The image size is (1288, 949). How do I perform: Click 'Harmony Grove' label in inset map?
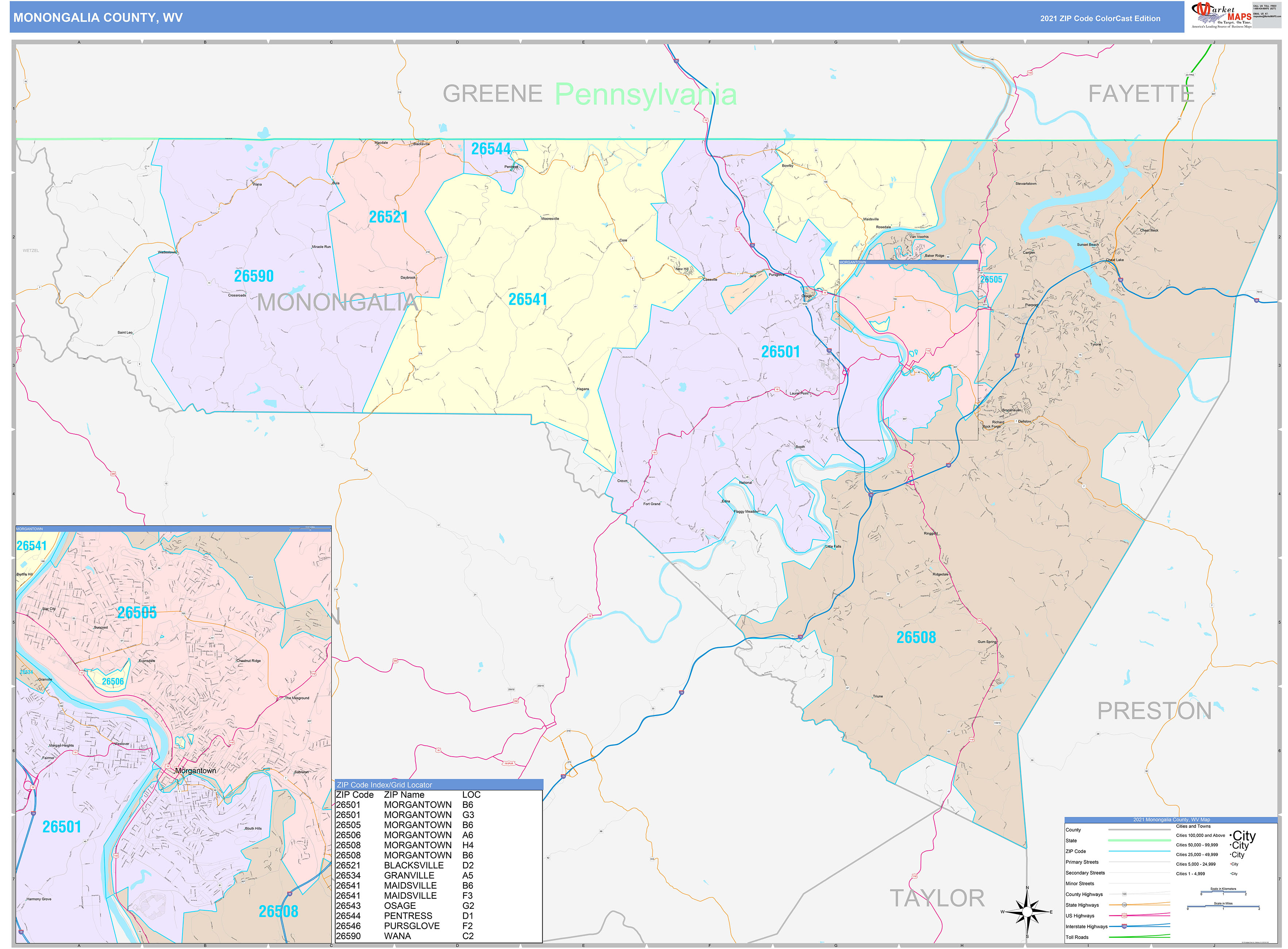point(38,899)
